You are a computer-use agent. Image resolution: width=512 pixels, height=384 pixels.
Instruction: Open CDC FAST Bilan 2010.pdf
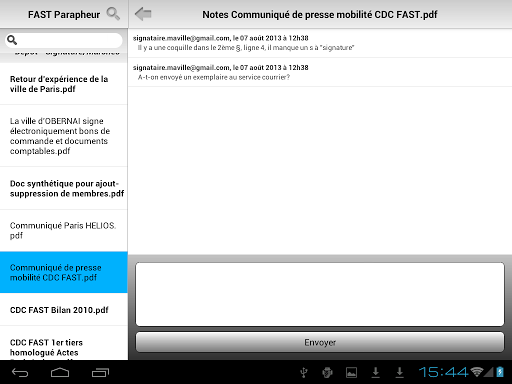[64, 310]
